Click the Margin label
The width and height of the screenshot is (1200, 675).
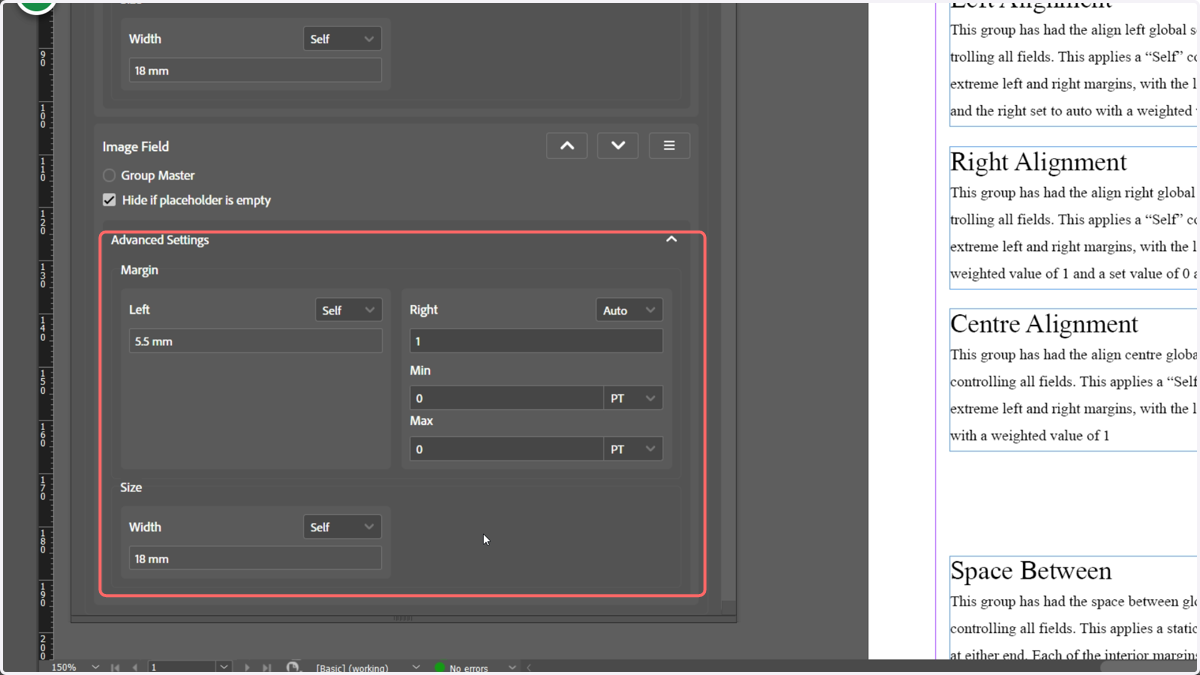coord(139,270)
